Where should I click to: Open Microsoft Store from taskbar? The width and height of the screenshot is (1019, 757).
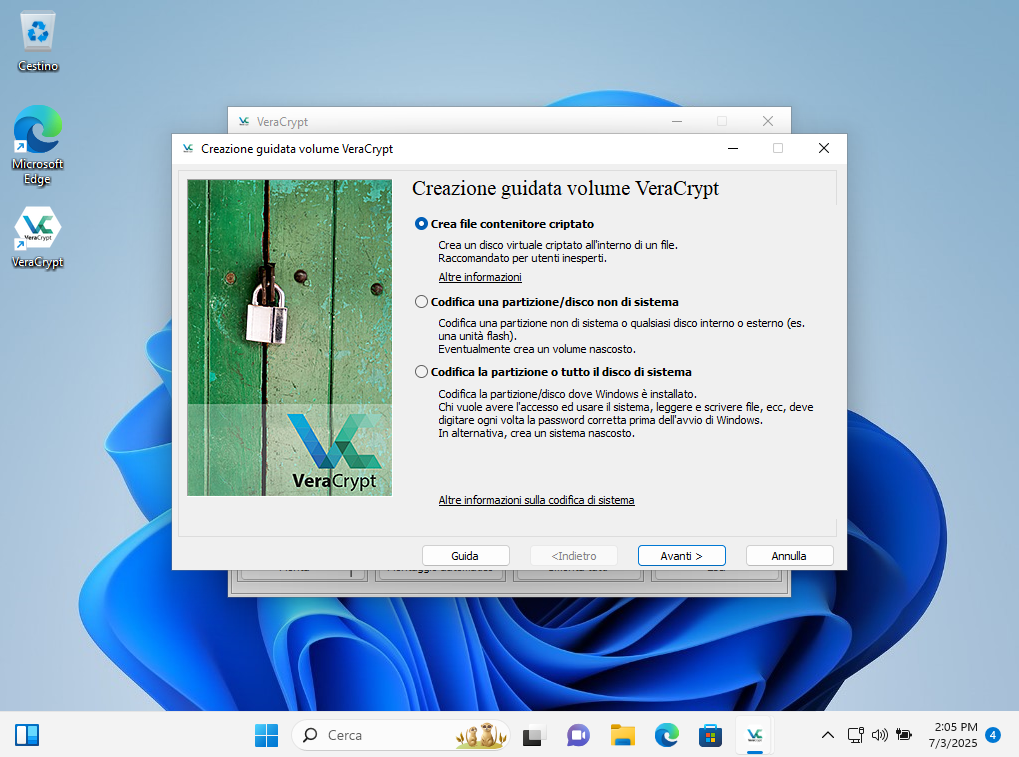point(710,735)
